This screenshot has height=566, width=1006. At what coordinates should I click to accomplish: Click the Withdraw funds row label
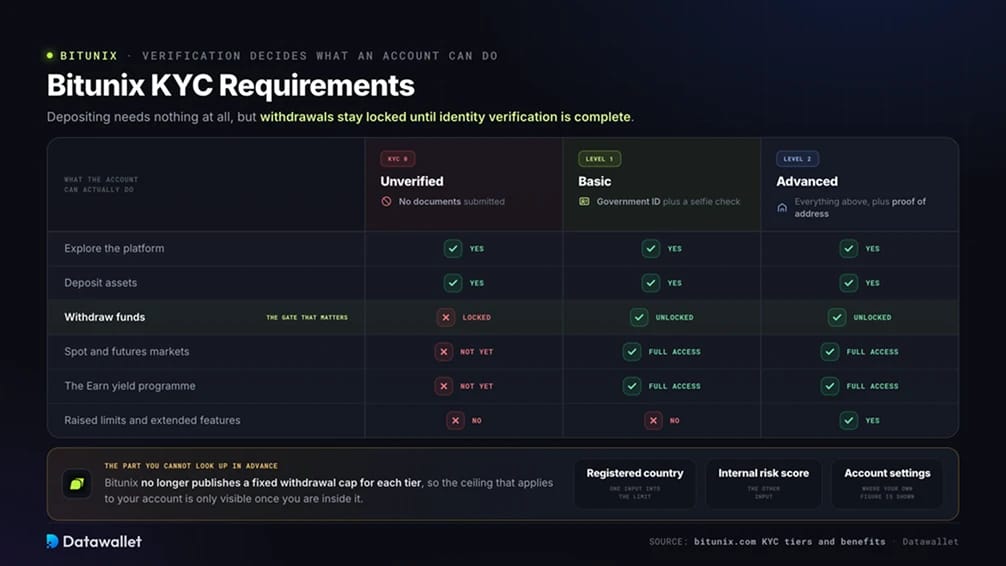[x=105, y=317]
